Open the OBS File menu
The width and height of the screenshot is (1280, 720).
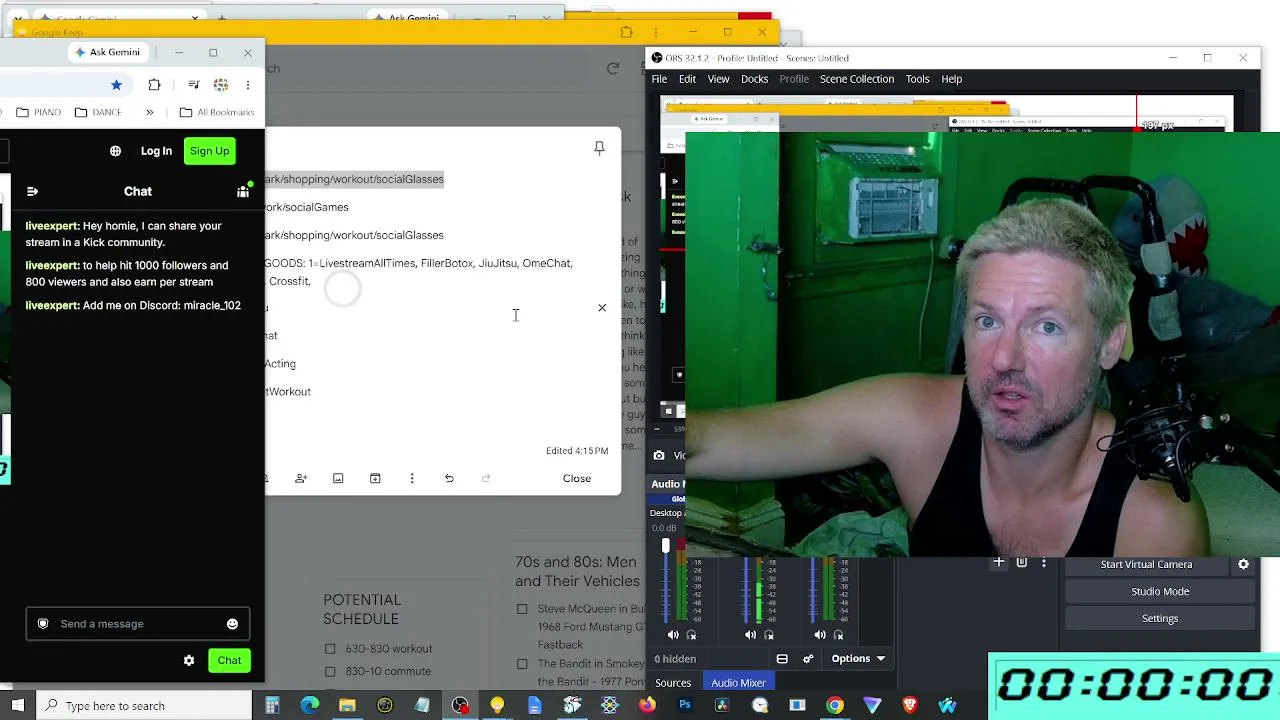click(x=660, y=79)
